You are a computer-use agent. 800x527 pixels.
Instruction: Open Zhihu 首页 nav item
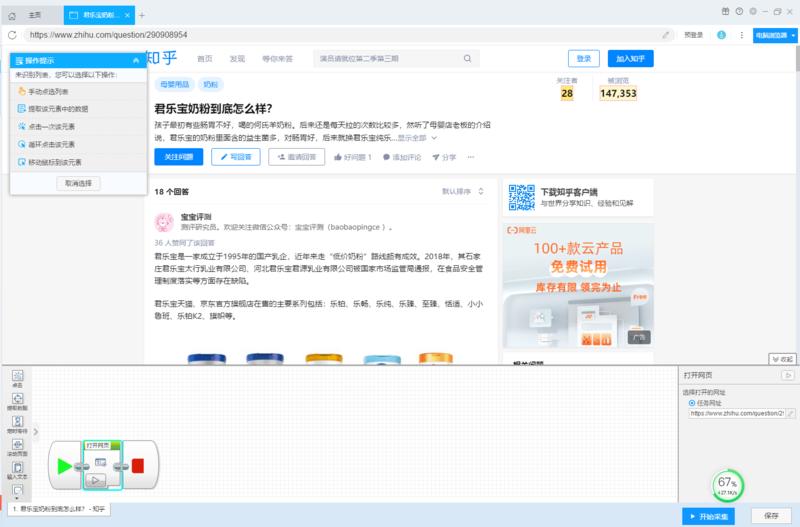point(205,59)
